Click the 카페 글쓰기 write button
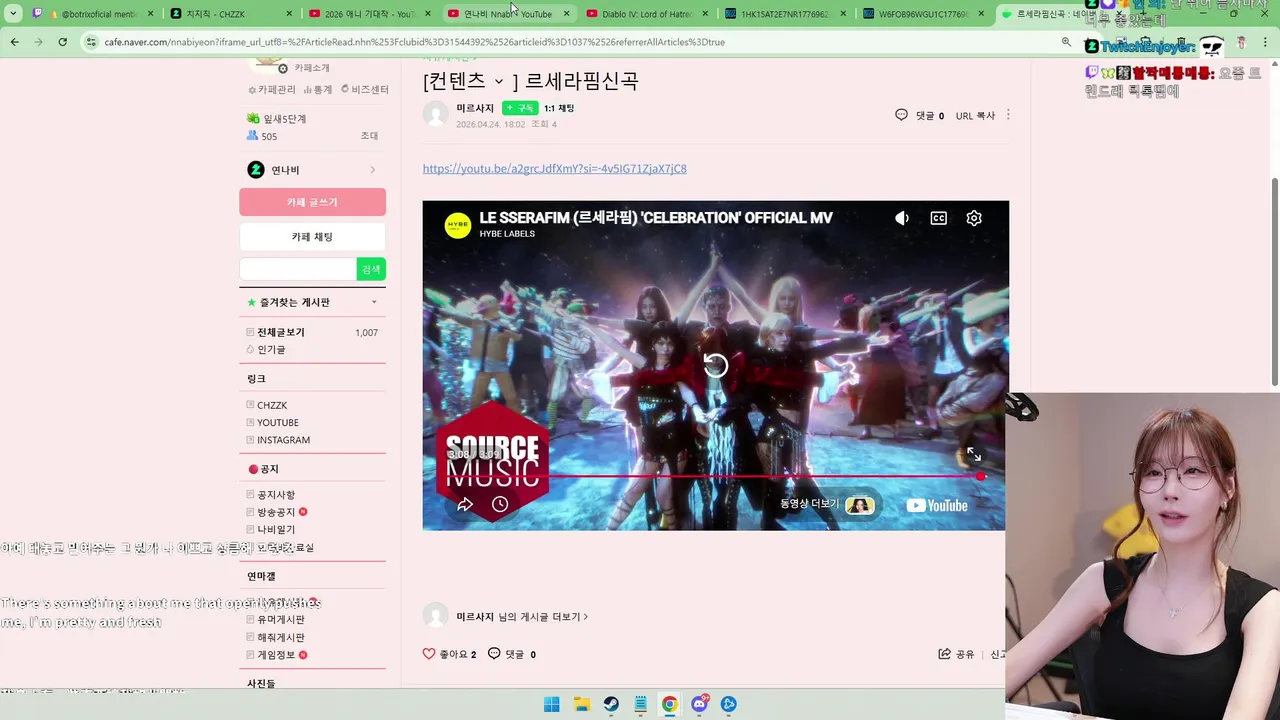Screen dimensions: 1280x720 312,202
